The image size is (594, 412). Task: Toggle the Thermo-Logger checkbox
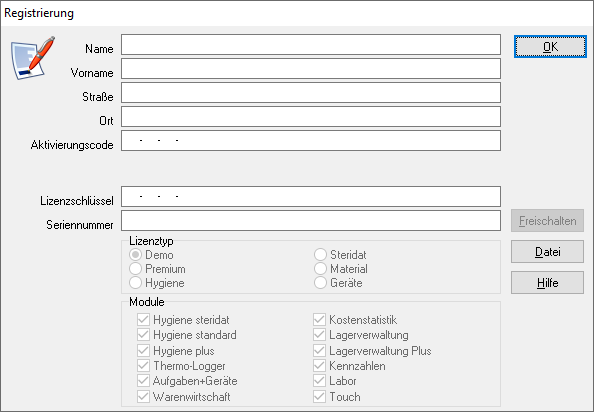pyautogui.click(x=143, y=365)
